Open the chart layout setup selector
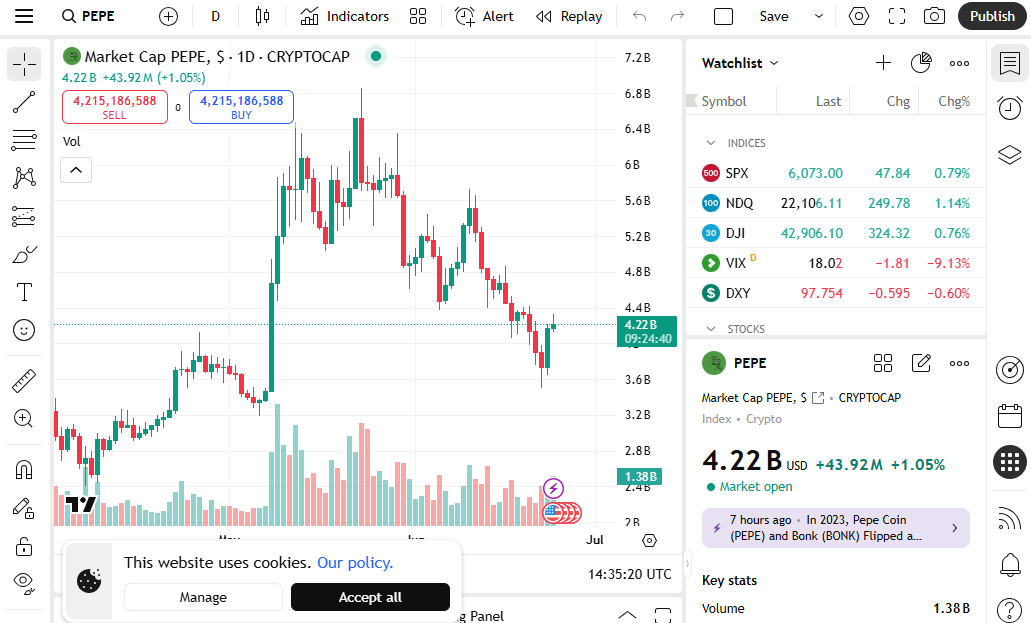Screen dimensions: 1031x623 [723, 16]
